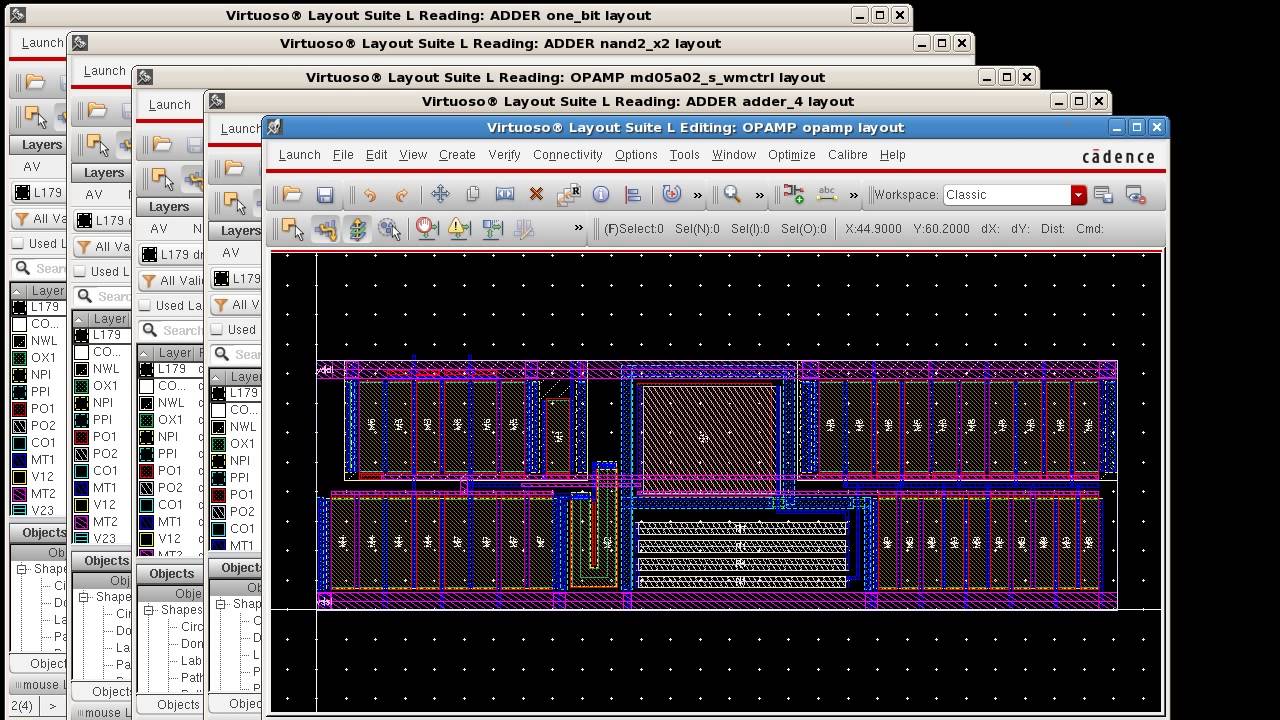Click the Undo arrow icon
Screen dimensions: 1280x720
tap(370, 195)
